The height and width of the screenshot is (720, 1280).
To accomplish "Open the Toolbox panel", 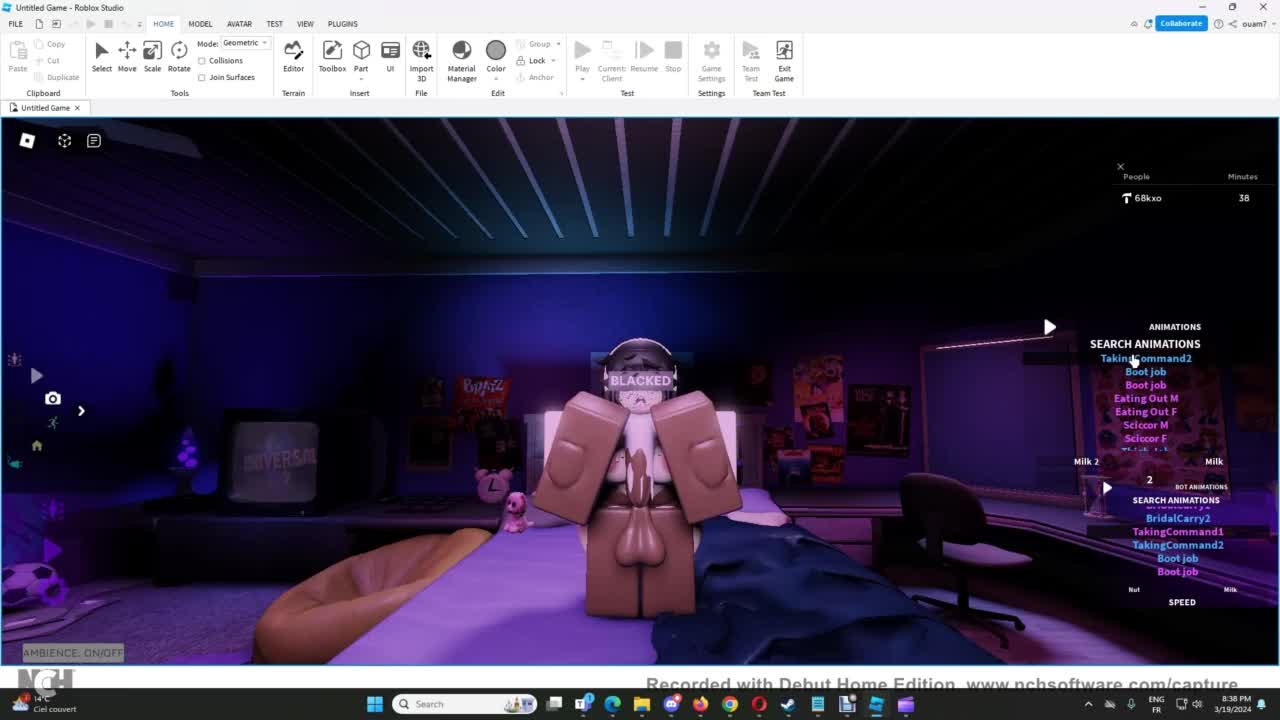I will (x=332, y=56).
